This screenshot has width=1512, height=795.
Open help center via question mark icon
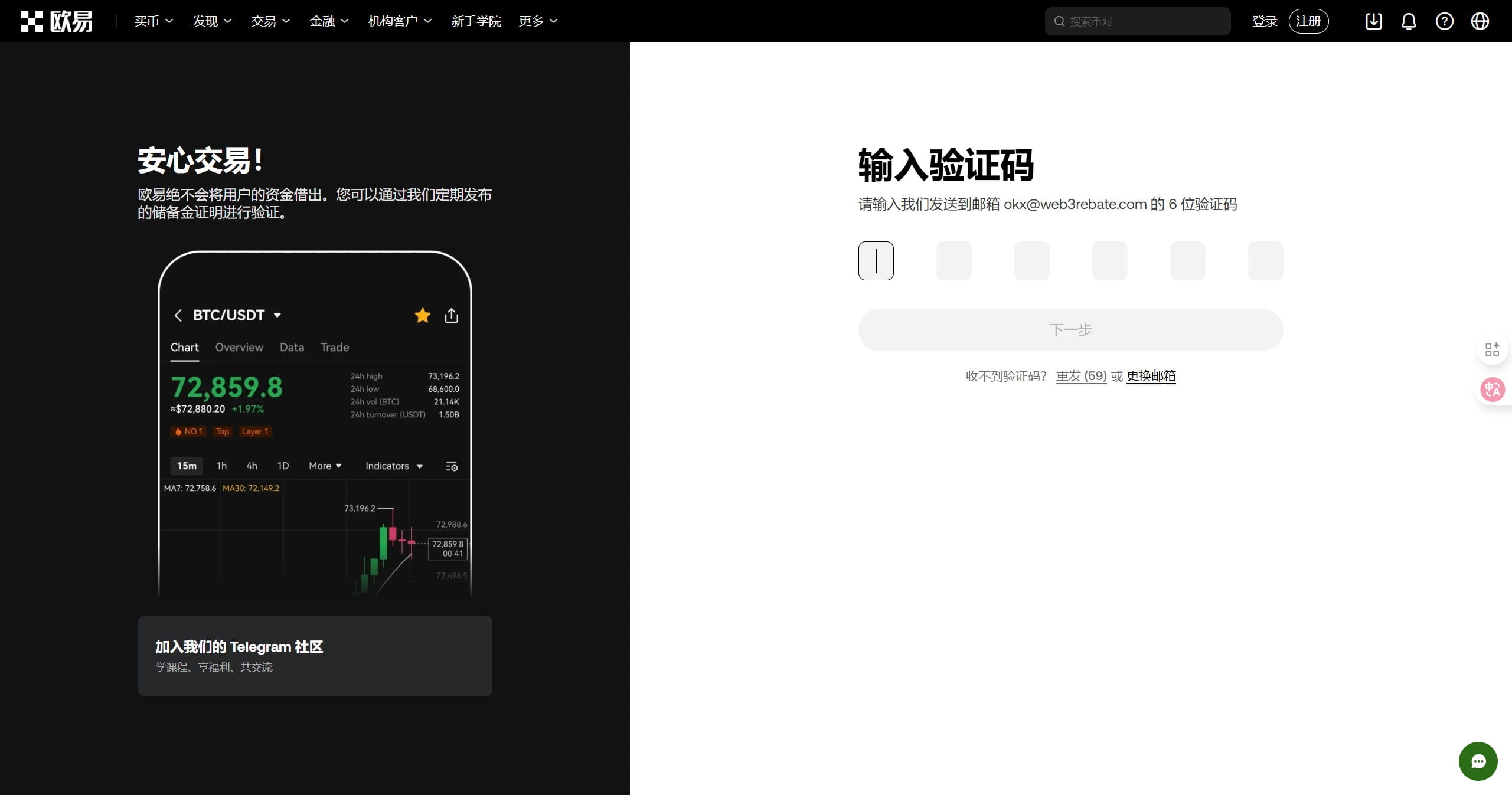pos(1444,21)
